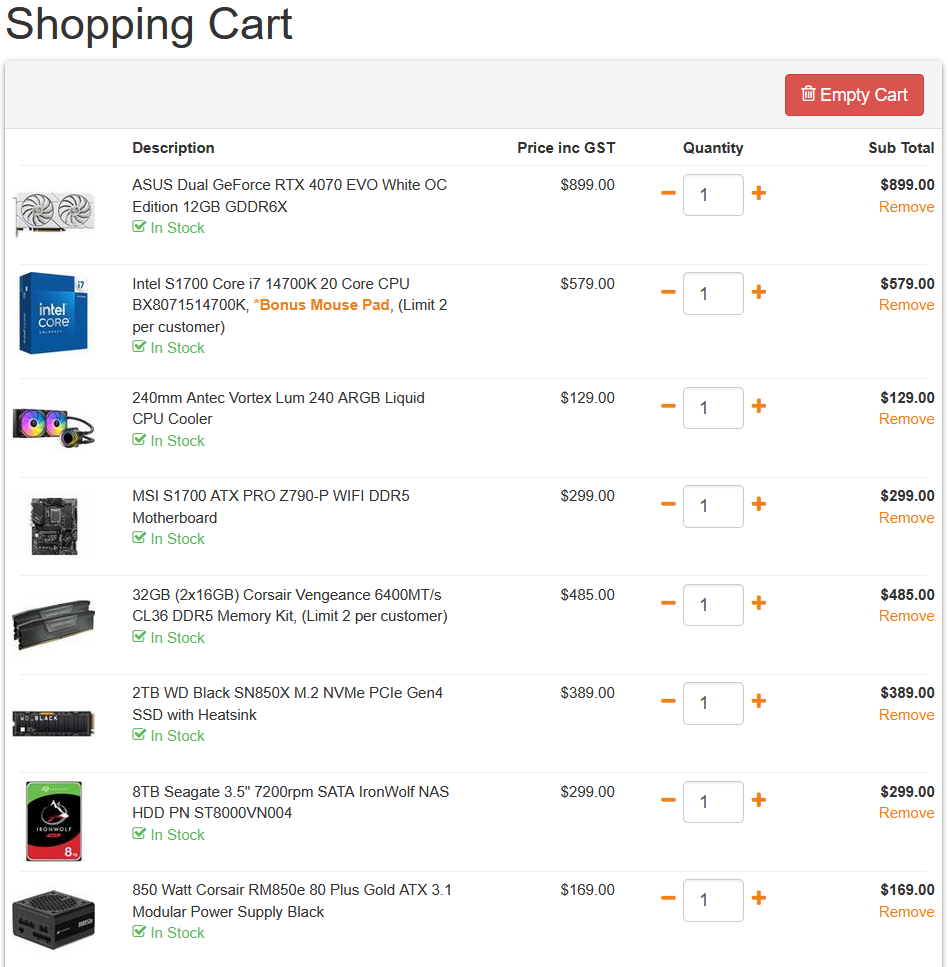Decrease quantity of Intel Core i7 14700K

click(x=668, y=292)
